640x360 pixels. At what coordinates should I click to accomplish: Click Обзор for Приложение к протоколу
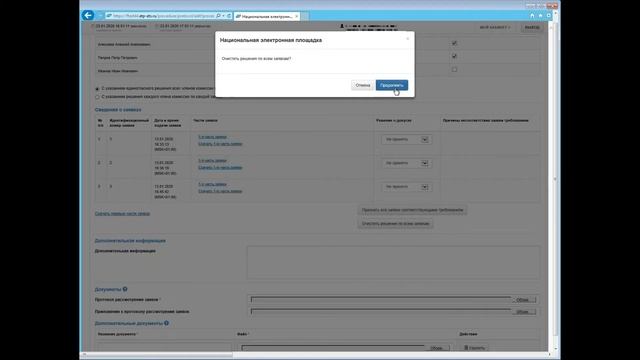(x=523, y=312)
